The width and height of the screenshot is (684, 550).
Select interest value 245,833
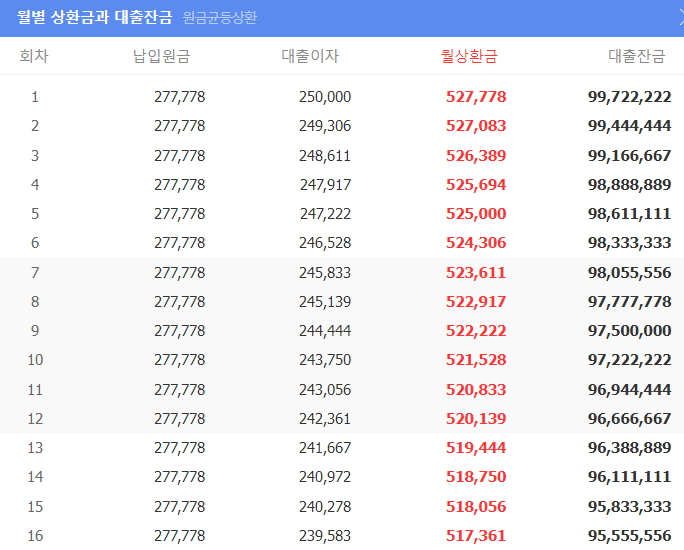coord(325,273)
